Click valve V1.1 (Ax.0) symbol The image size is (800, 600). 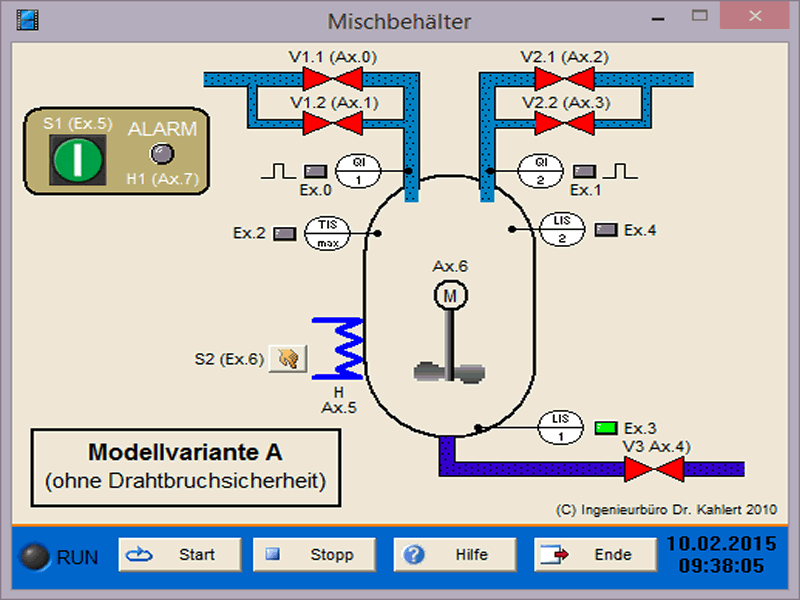(x=333, y=78)
